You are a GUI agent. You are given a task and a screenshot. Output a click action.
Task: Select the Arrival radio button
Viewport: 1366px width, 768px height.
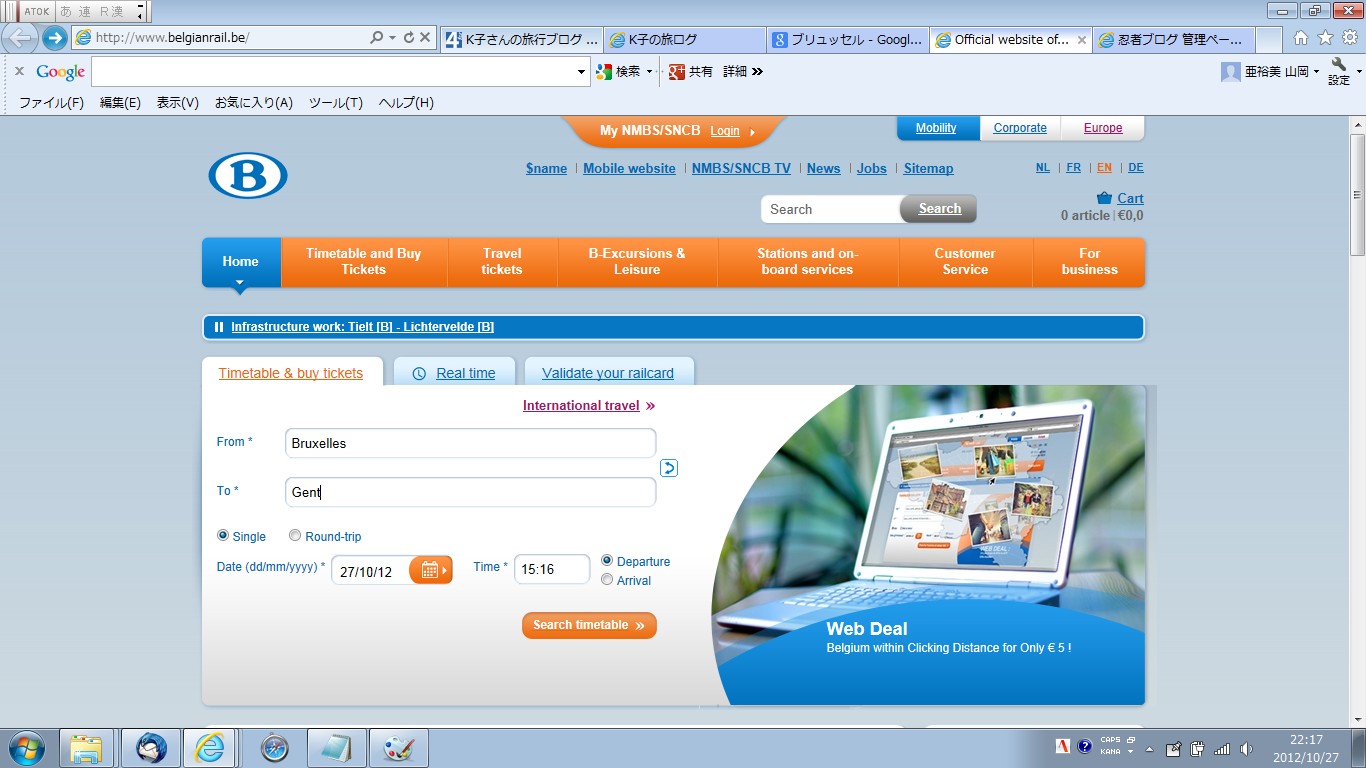[607, 580]
